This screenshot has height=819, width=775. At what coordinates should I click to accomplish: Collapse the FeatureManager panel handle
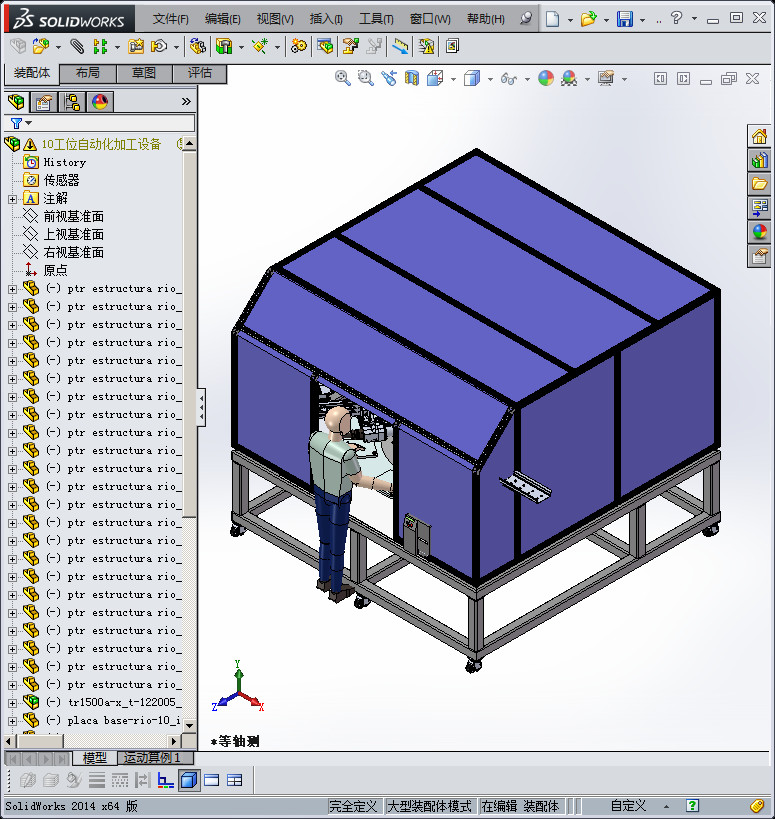[201, 407]
